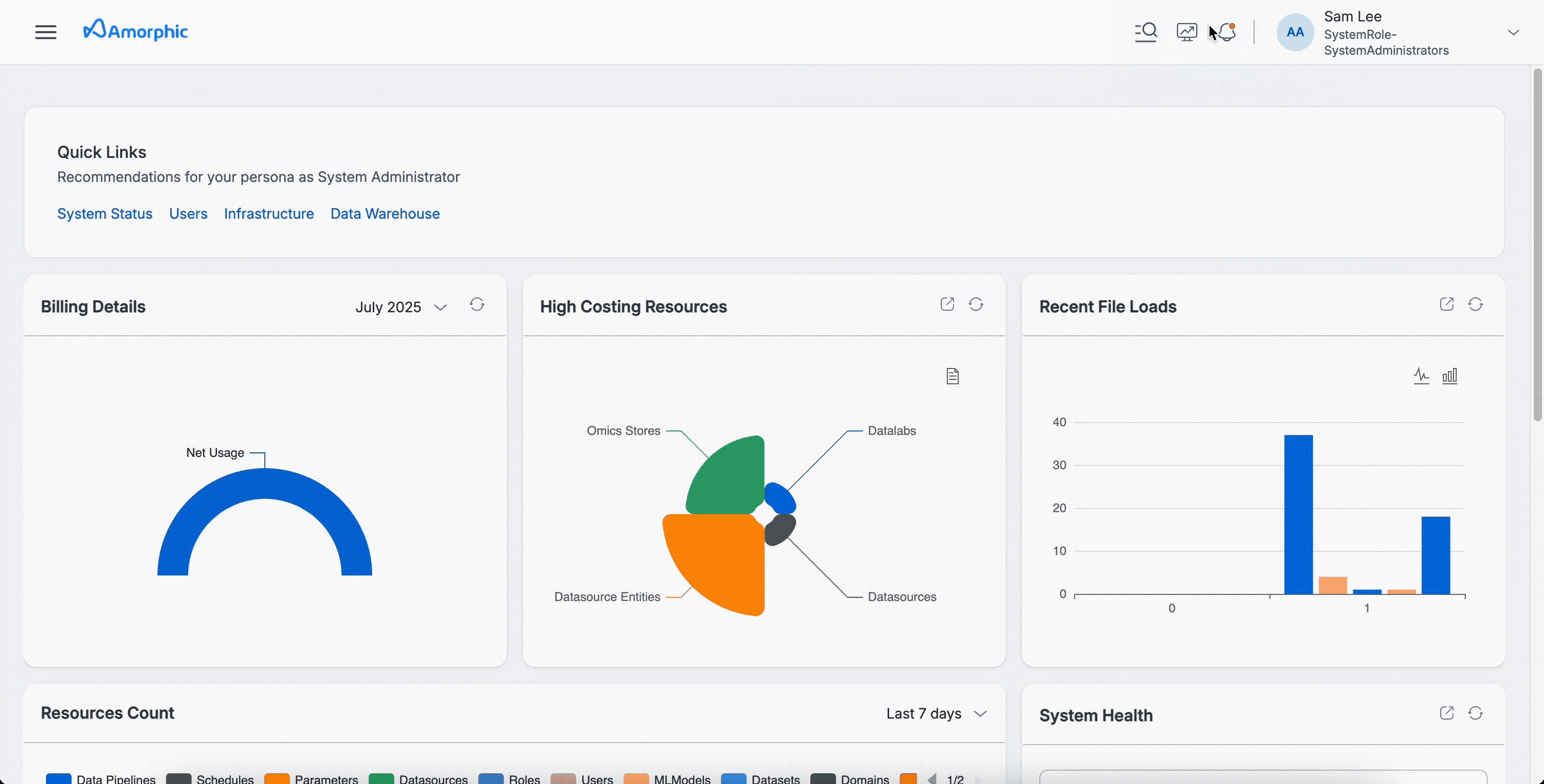Open High Costing Resources in new view
Viewport: 1544px width, 784px height.
(x=947, y=304)
